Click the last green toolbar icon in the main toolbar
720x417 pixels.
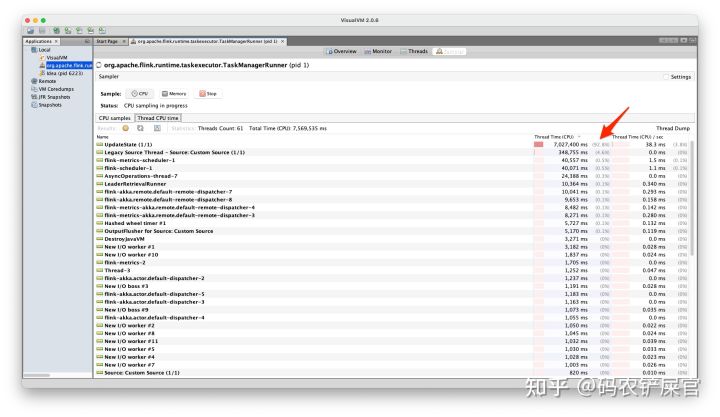point(102,30)
